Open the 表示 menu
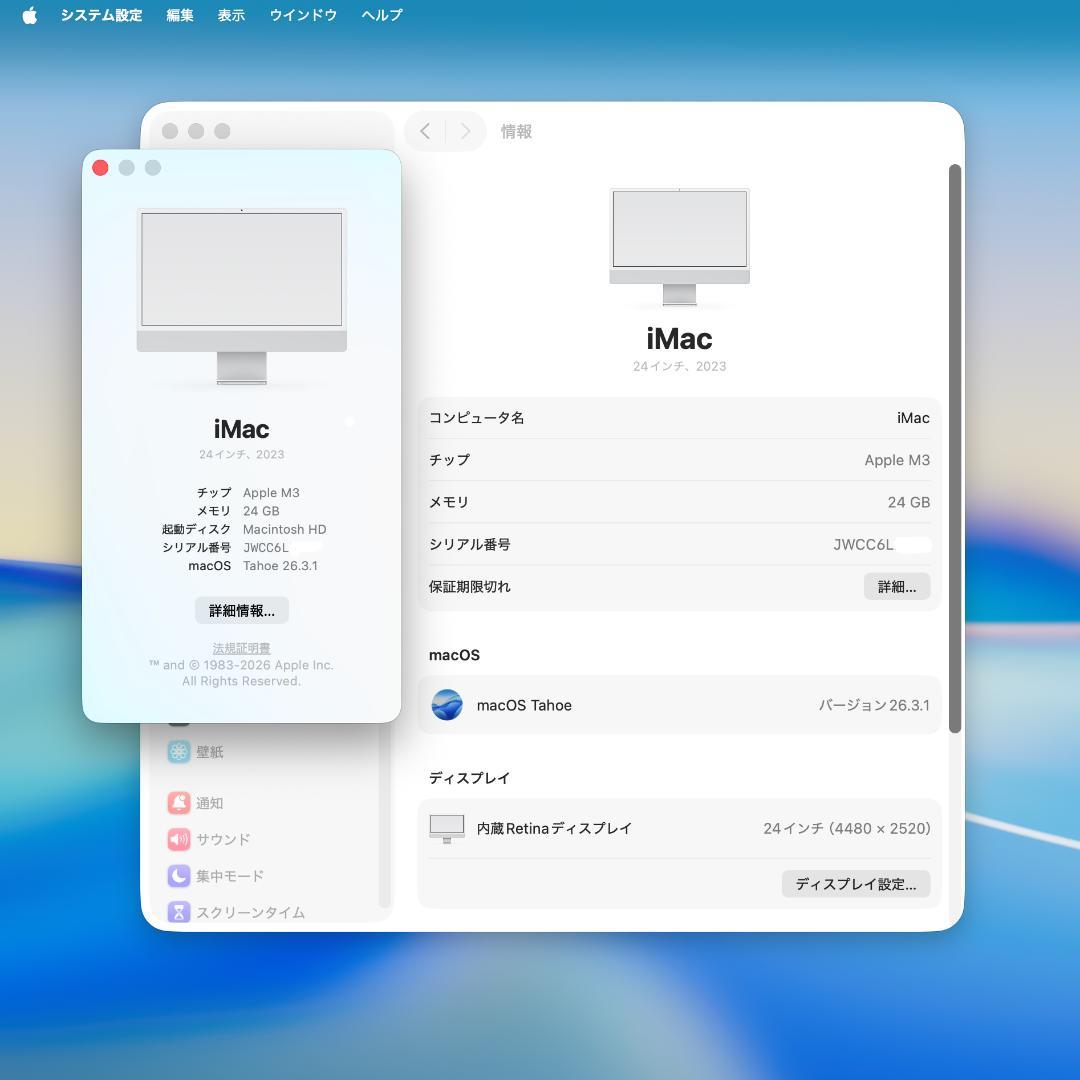 231,15
